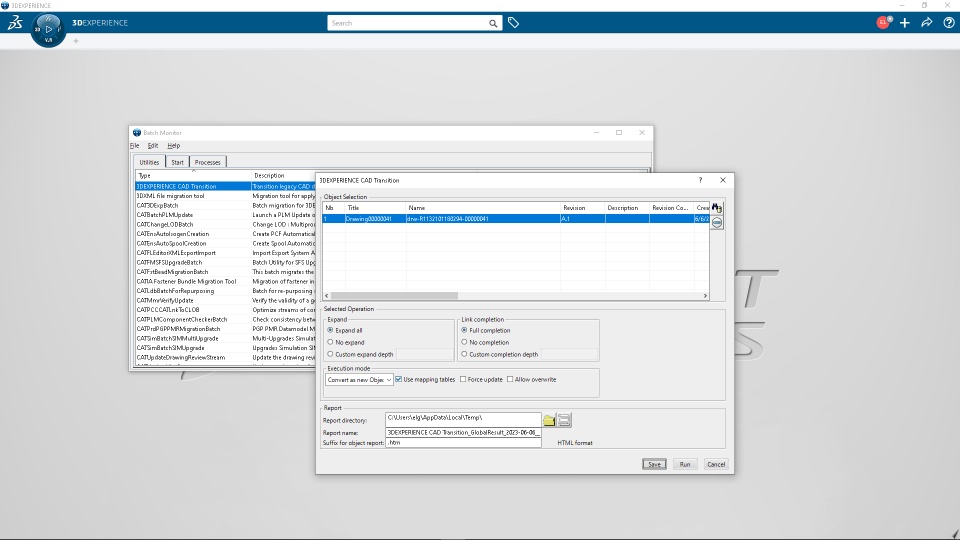Open the user profile avatar

tap(883, 23)
